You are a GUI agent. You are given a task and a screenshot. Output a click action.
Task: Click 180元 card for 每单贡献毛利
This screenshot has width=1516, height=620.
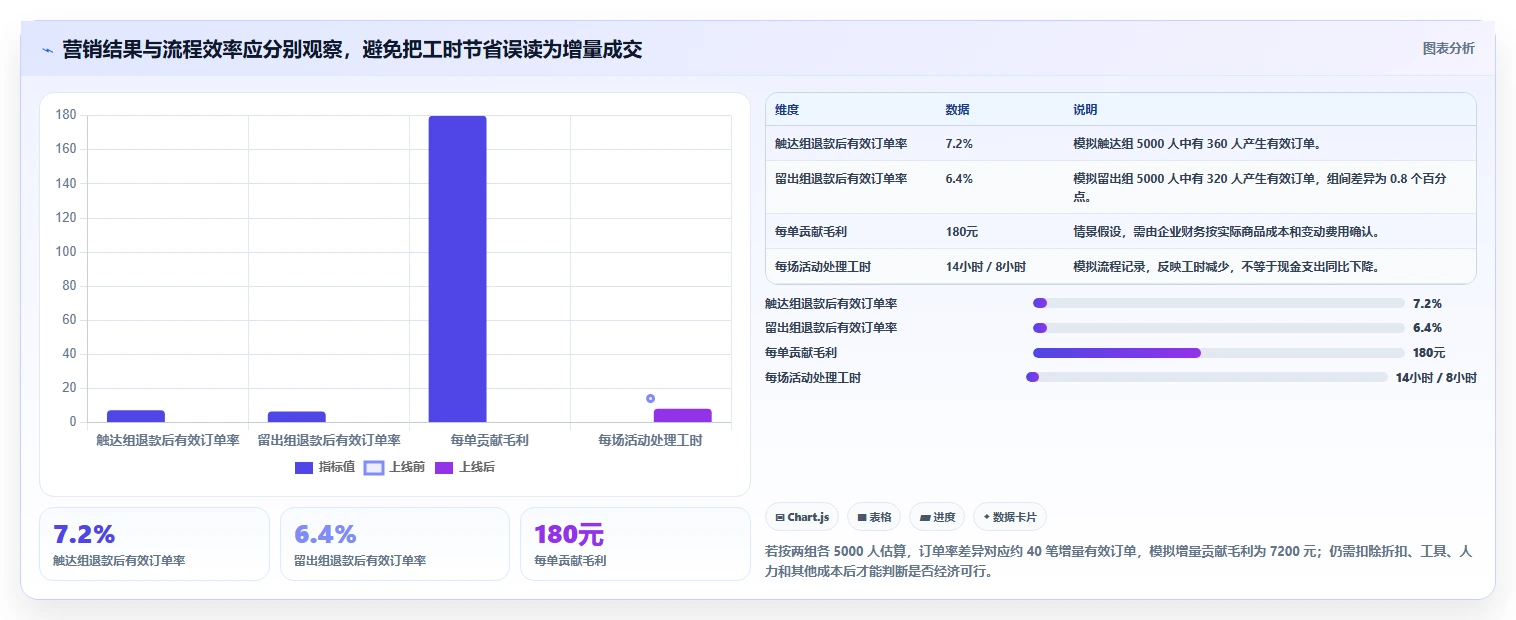point(635,544)
